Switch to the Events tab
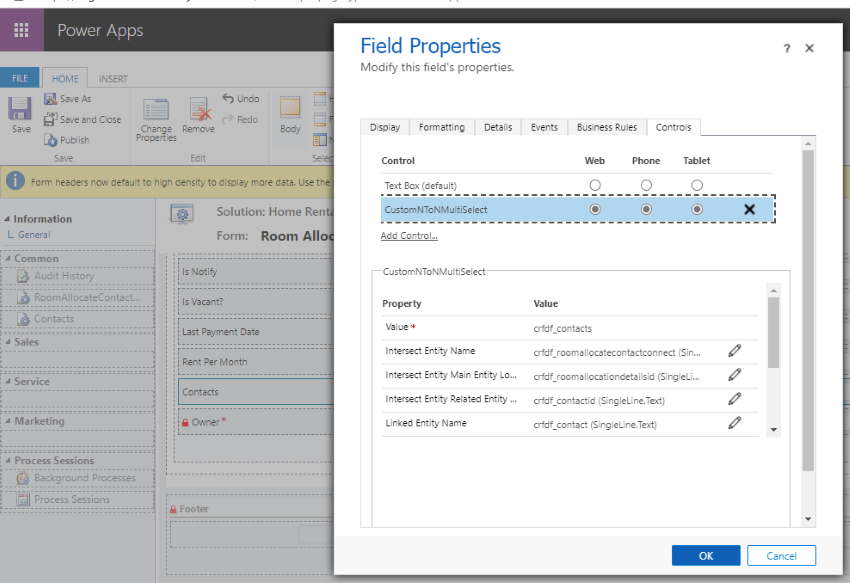This screenshot has width=850, height=583. click(x=544, y=127)
